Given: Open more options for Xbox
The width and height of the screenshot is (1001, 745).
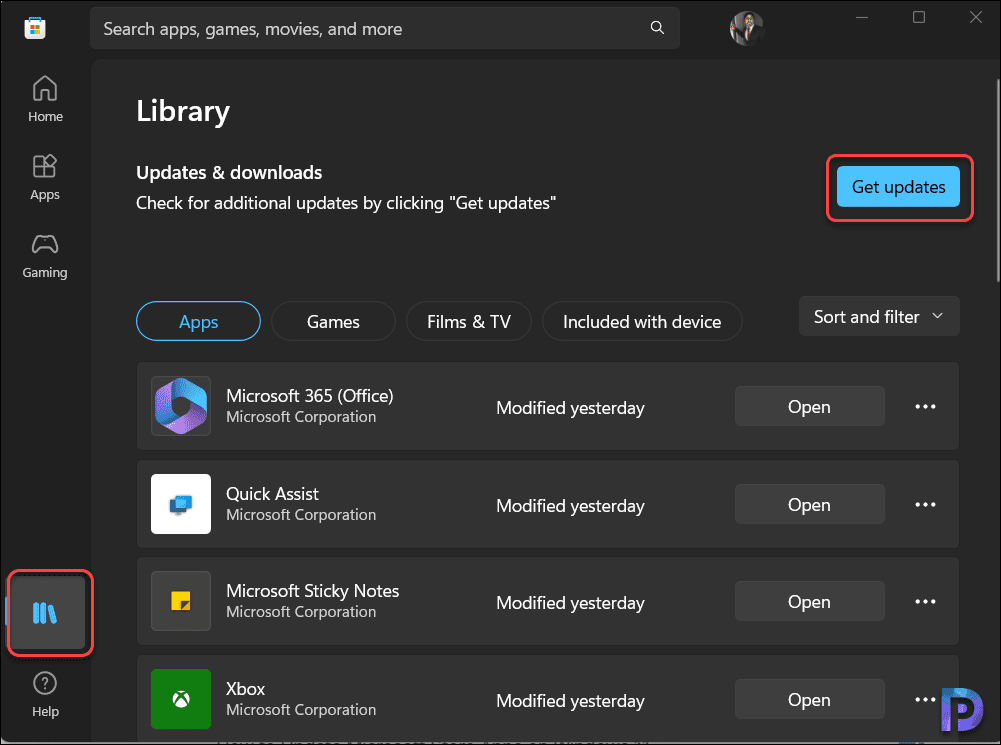Looking at the screenshot, I should pyautogui.click(x=924, y=699).
